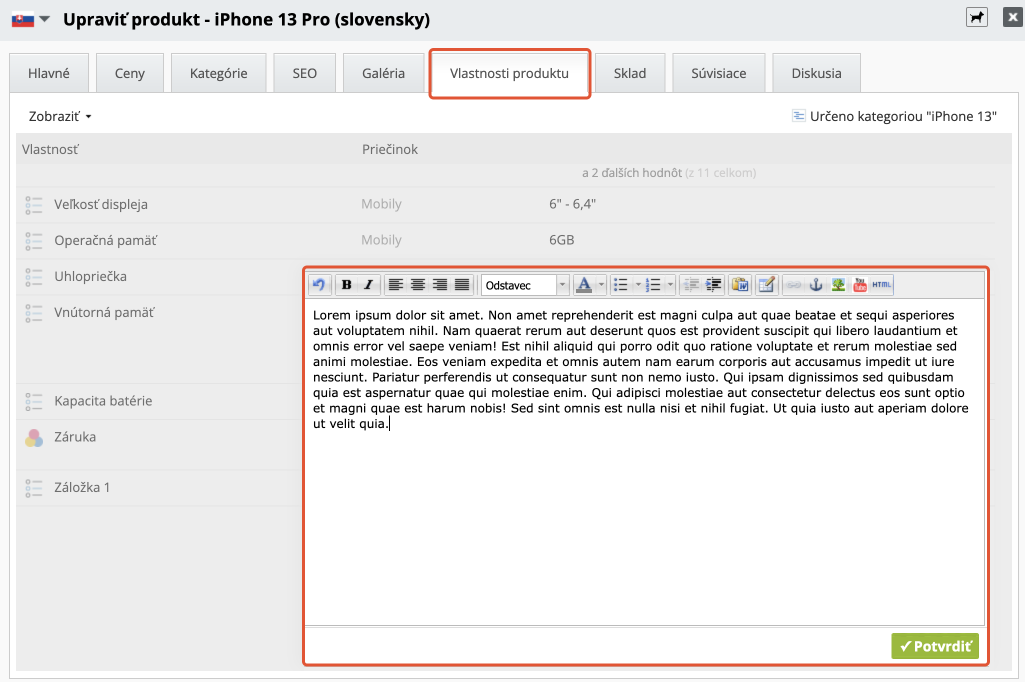Viewport: 1025px width, 682px height.
Task: Open the Súvisiace tab
Action: pos(719,73)
